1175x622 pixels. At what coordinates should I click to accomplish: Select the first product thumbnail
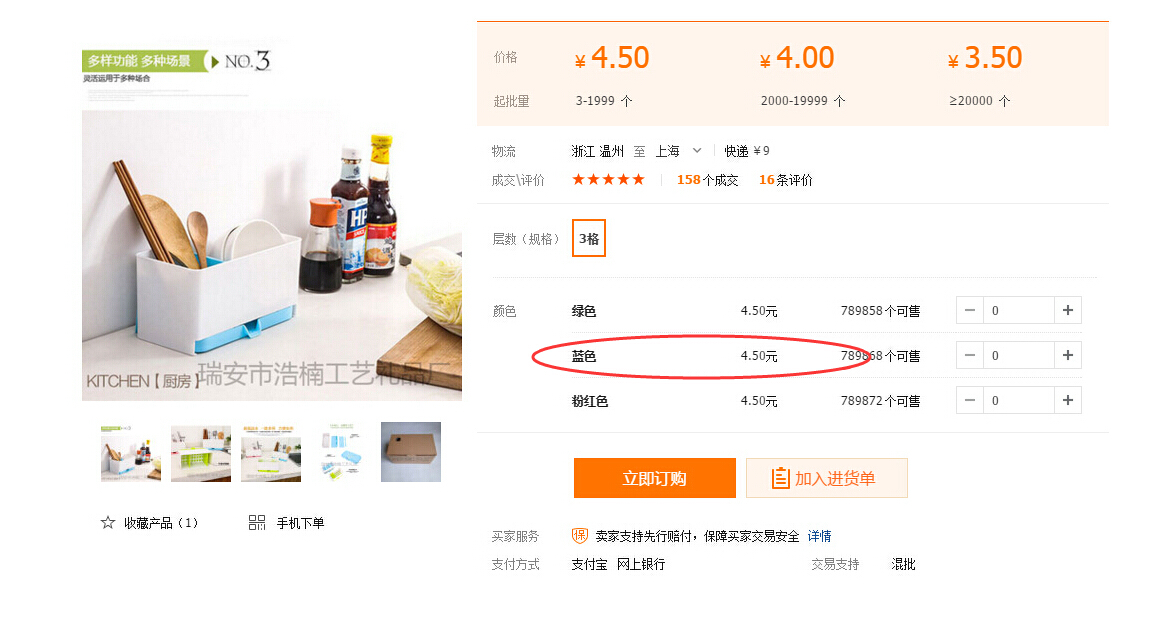pyautogui.click(x=131, y=453)
